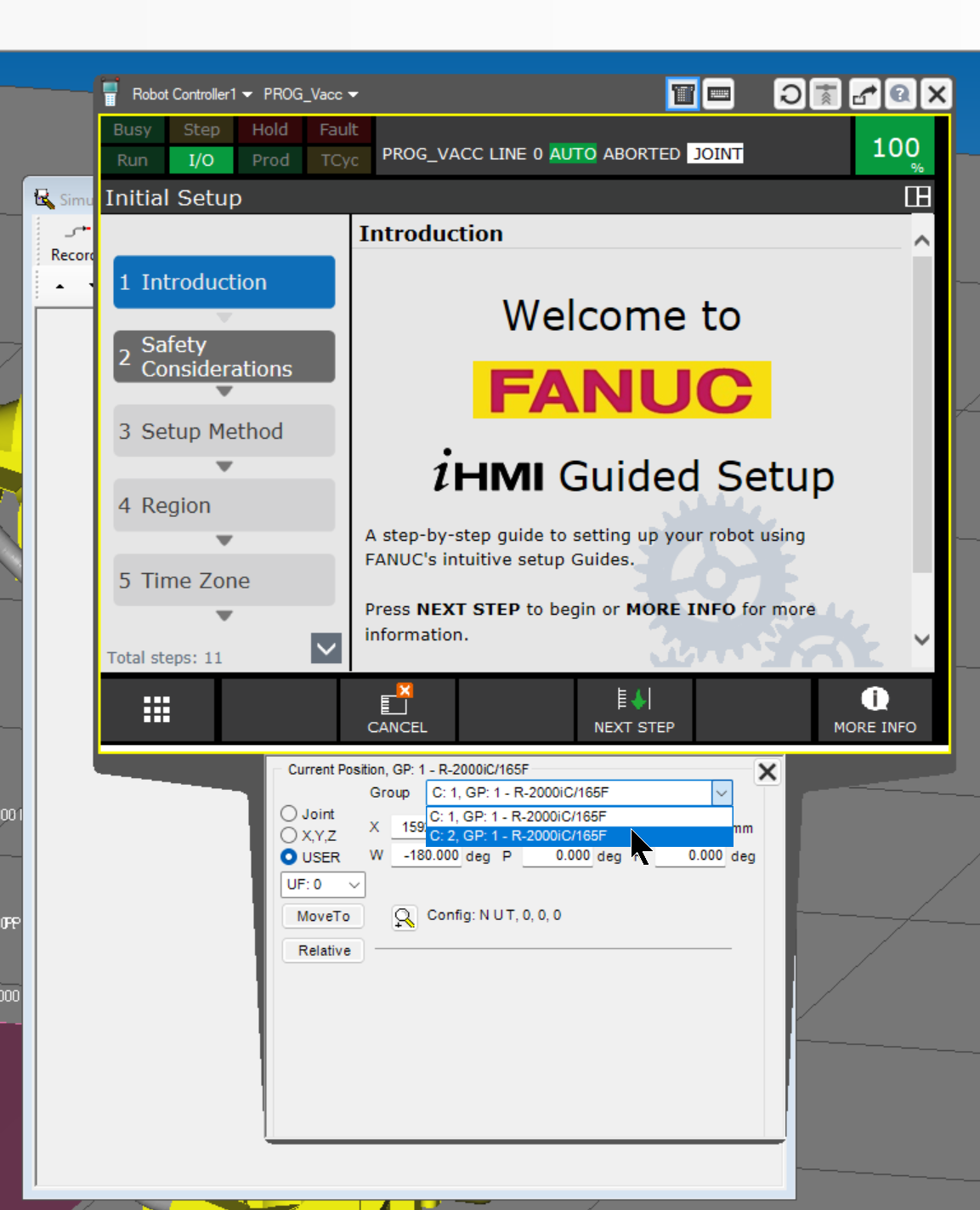
Task: Click the P field showing 0.000
Action: [x=557, y=855]
